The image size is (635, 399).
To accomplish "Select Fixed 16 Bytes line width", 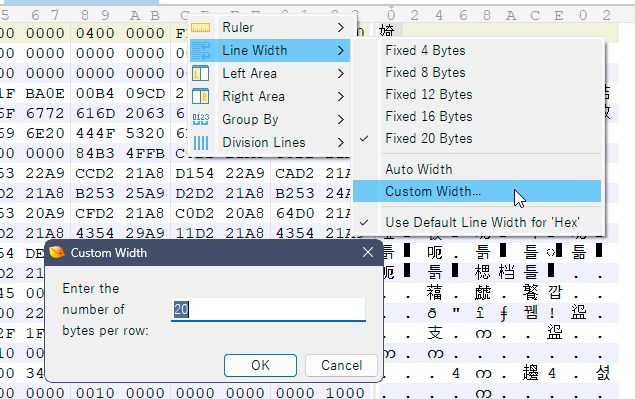I will [477, 117].
